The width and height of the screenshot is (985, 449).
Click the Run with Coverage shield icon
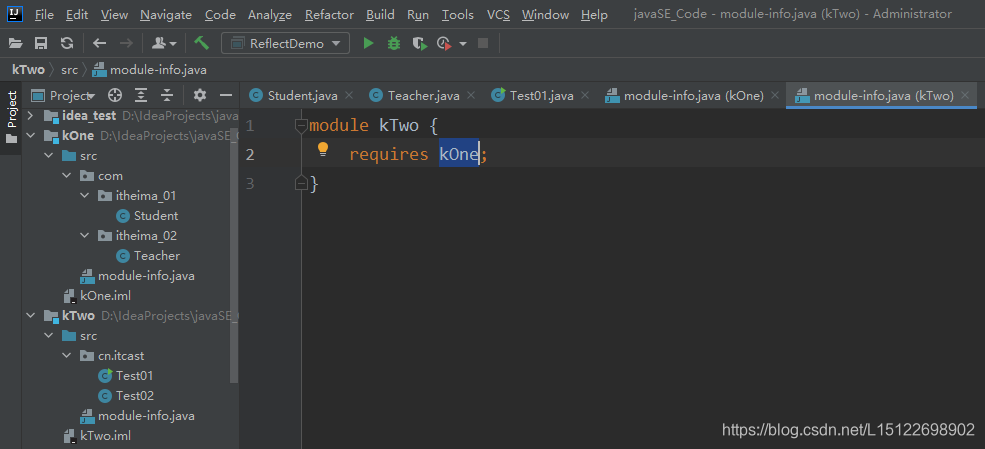(x=419, y=43)
